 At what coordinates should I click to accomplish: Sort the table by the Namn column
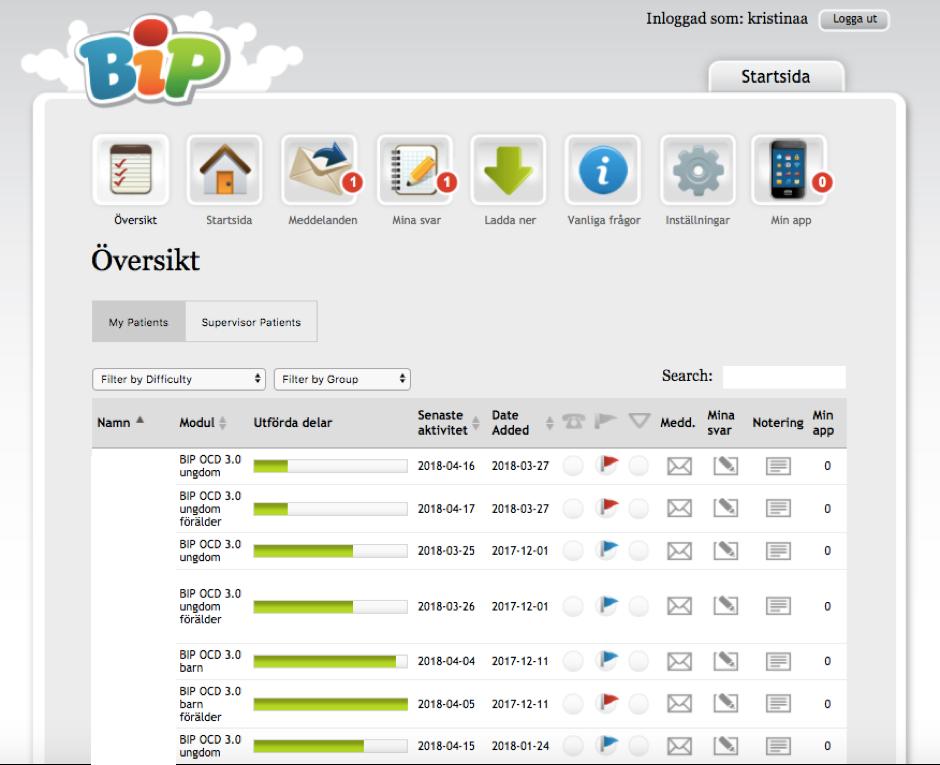click(x=120, y=422)
